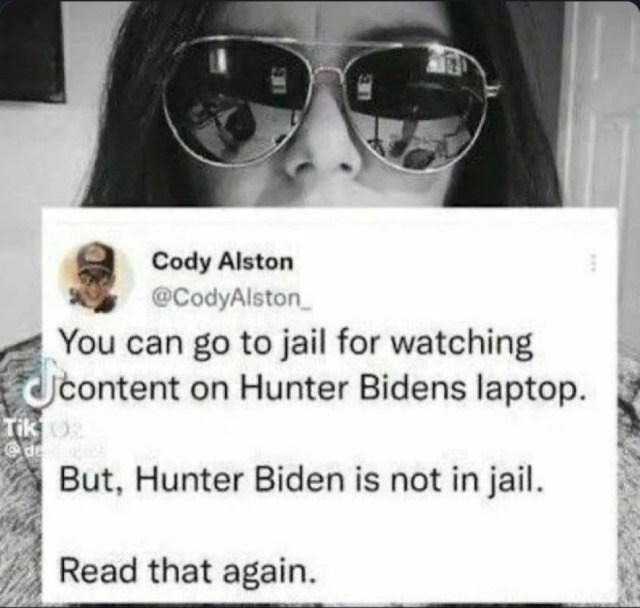The image size is (640, 608).
Task: Open Cody Alston's profile avatar
Action: (96, 279)
